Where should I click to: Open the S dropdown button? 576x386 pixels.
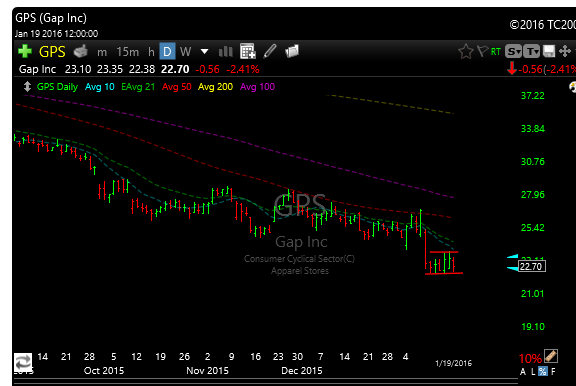point(513,51)
